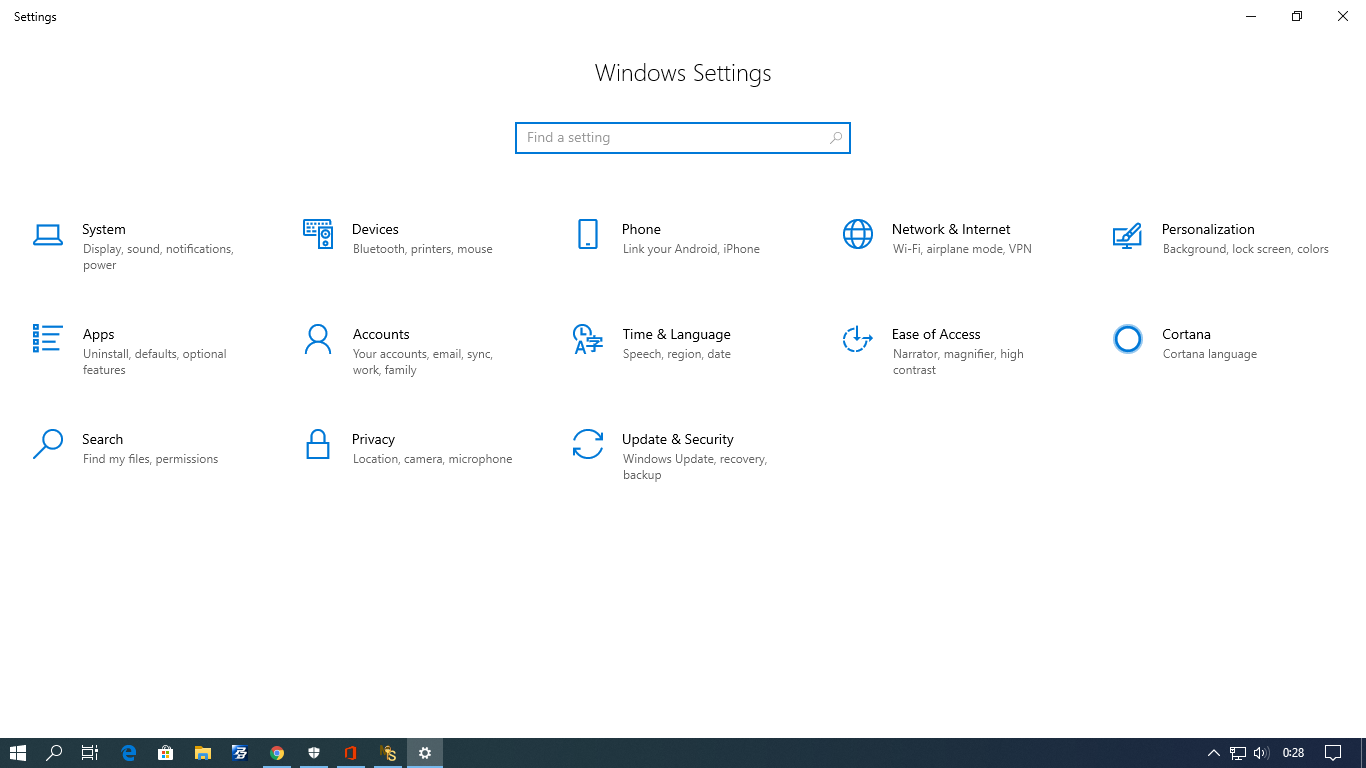
Task: Open Ease of Access dashed-clock icon
Action: [x=858, y=339]
